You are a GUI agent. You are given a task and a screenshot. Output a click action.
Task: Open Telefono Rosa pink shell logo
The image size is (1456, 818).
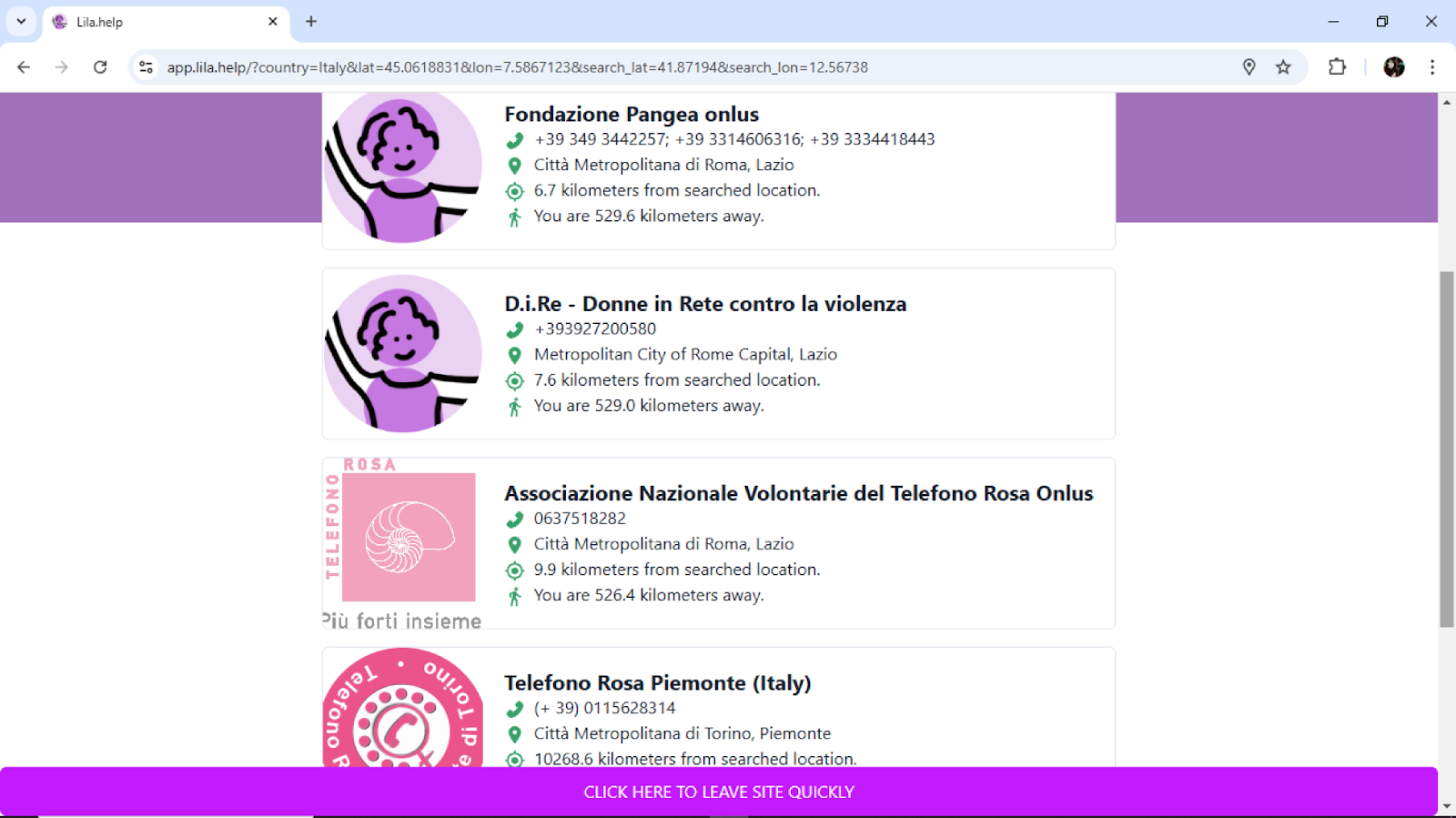pos(403,543)
